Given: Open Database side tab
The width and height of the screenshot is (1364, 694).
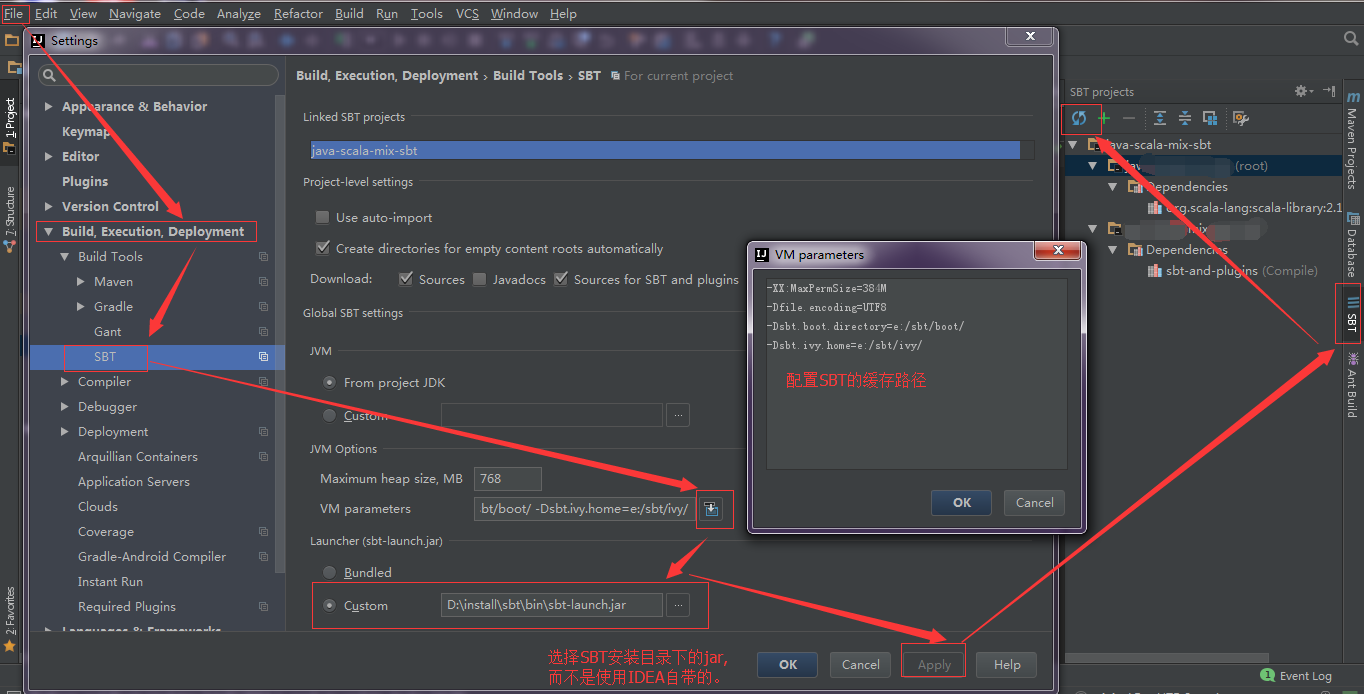Looking at the screenshot, I should pyautogui.click(x=1353, y=245).
